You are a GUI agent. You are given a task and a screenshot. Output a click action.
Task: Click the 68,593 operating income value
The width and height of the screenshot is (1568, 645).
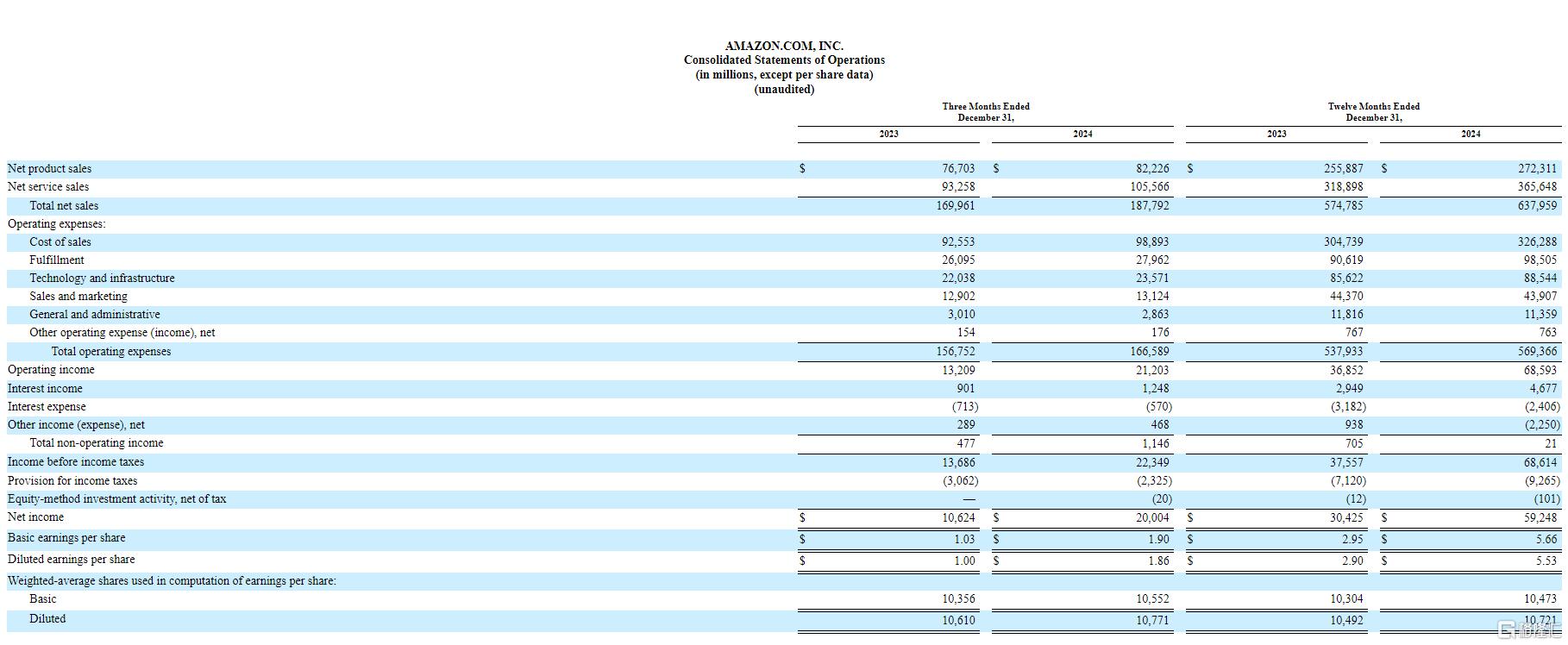[1540, 370]
